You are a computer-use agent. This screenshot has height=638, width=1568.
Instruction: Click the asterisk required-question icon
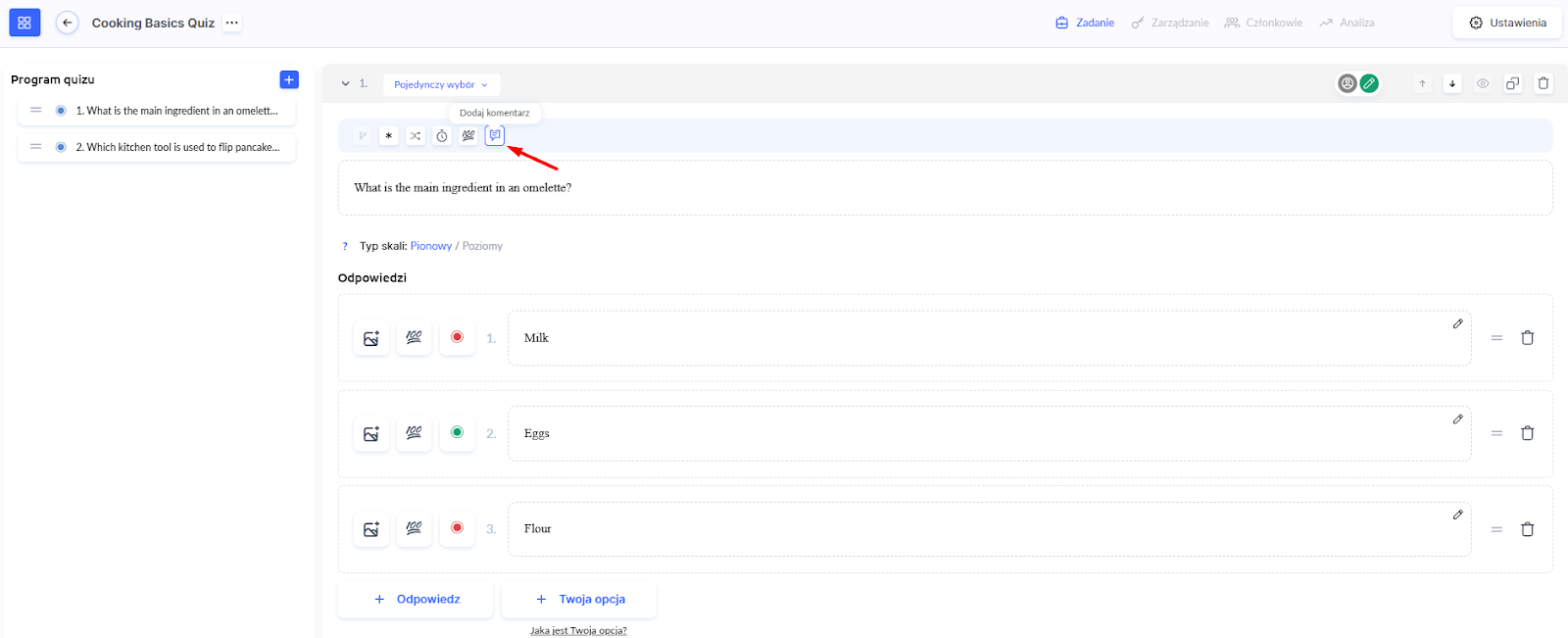tap(389, 136)
